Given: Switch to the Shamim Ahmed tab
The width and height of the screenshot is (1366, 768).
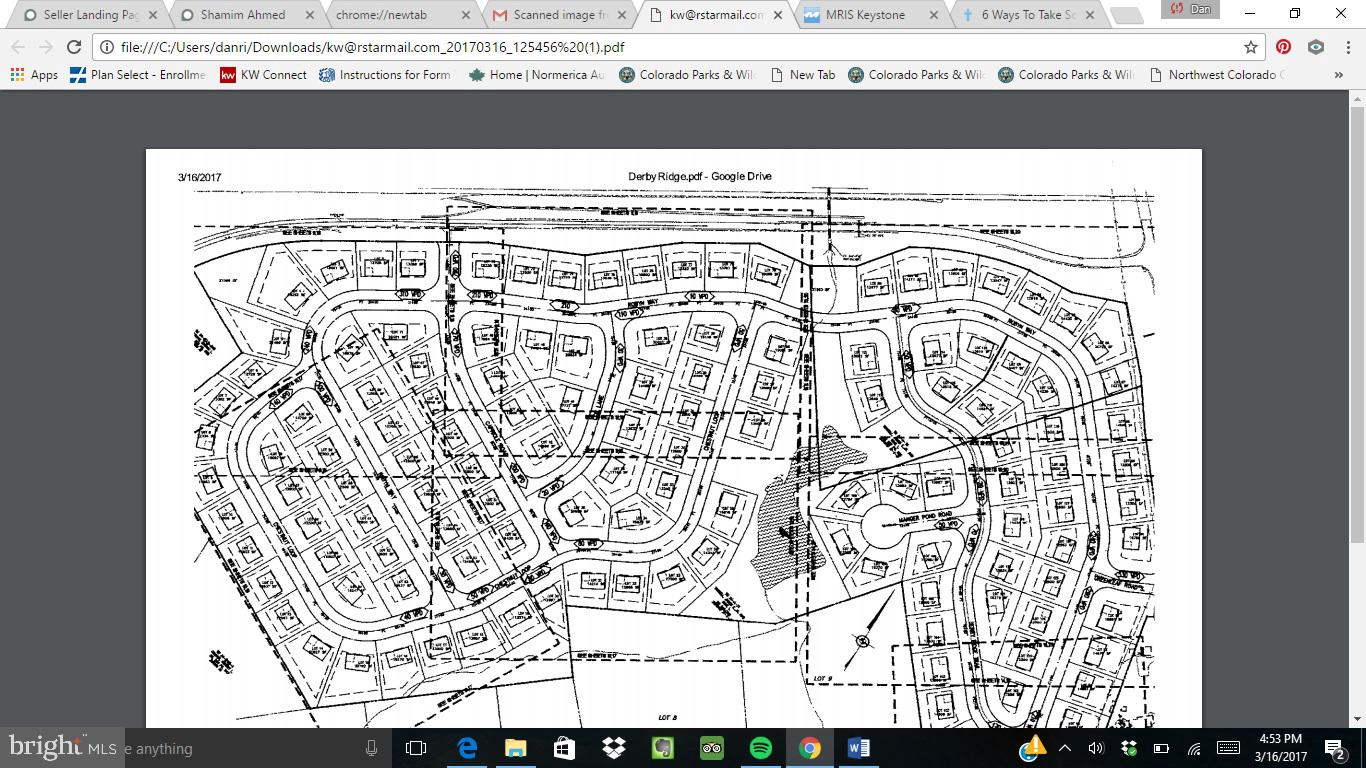Looking at the screenshot, I should coord(245,15).
